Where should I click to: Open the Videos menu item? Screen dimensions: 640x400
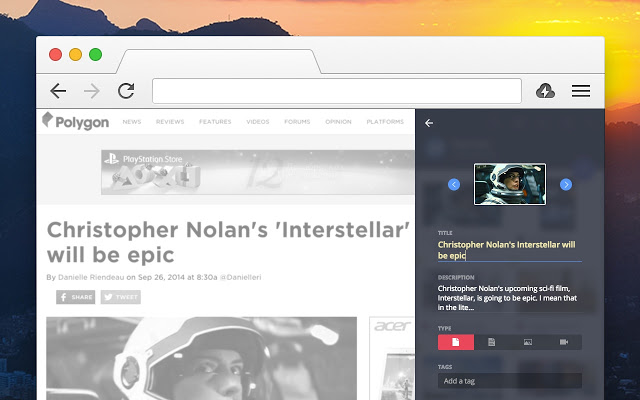tap(258, 122)
